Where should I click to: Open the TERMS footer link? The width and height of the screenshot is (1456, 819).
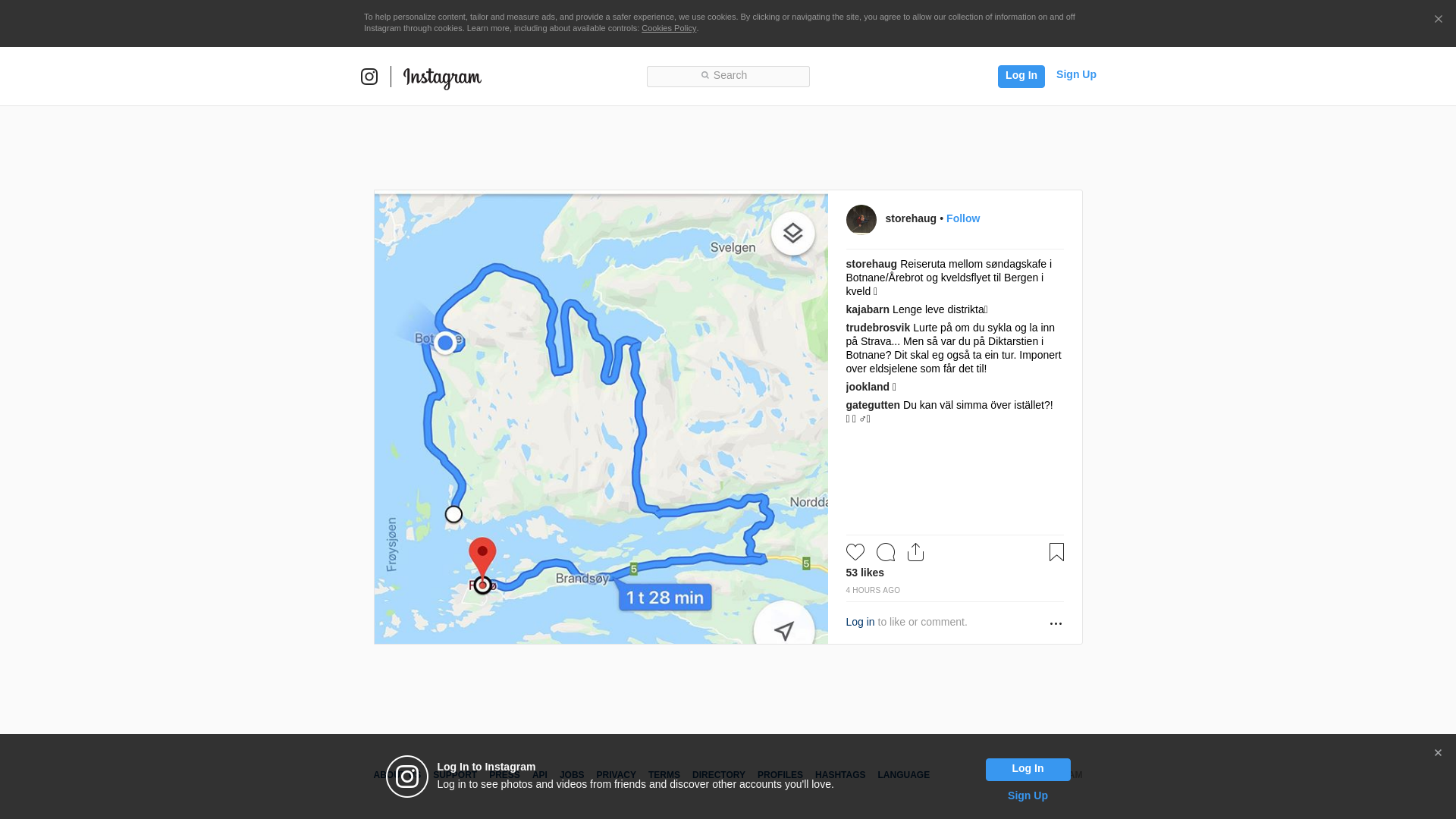point(664,775)
